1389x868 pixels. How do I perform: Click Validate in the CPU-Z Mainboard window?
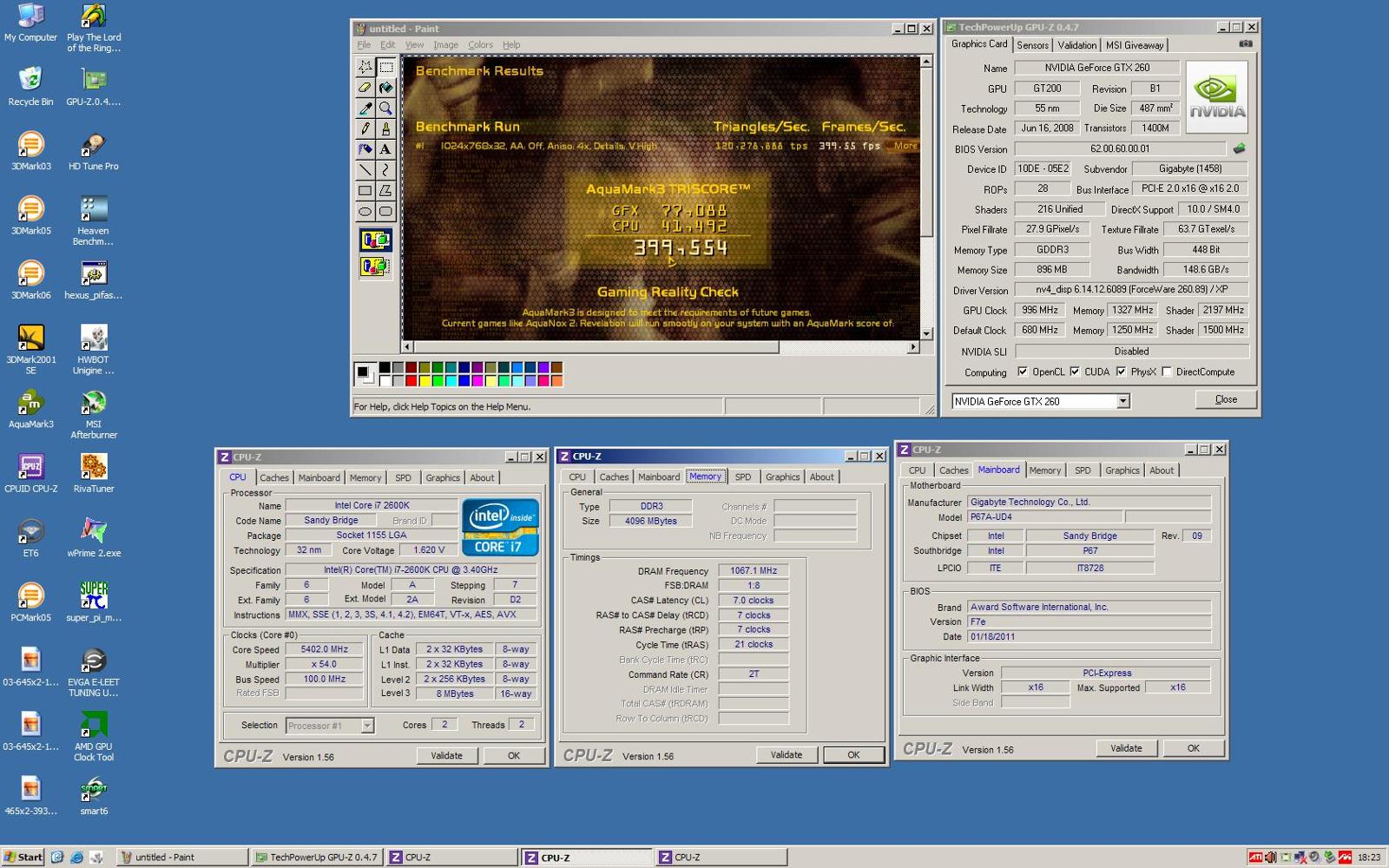1126,747
